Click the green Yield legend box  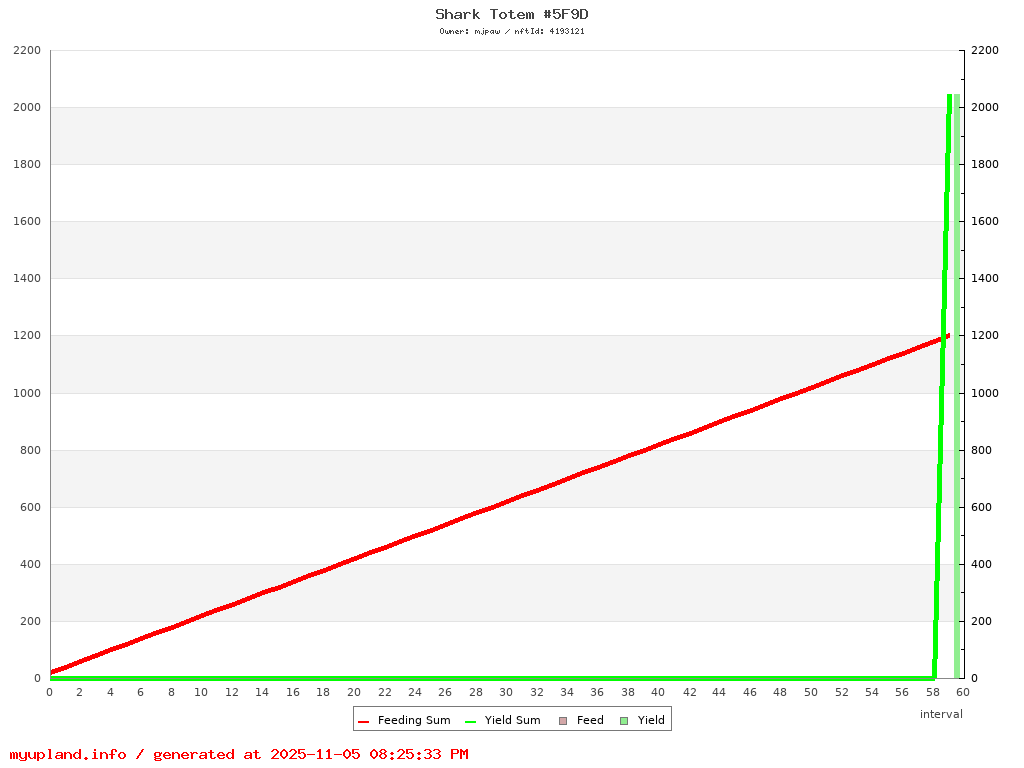[624, 721]
